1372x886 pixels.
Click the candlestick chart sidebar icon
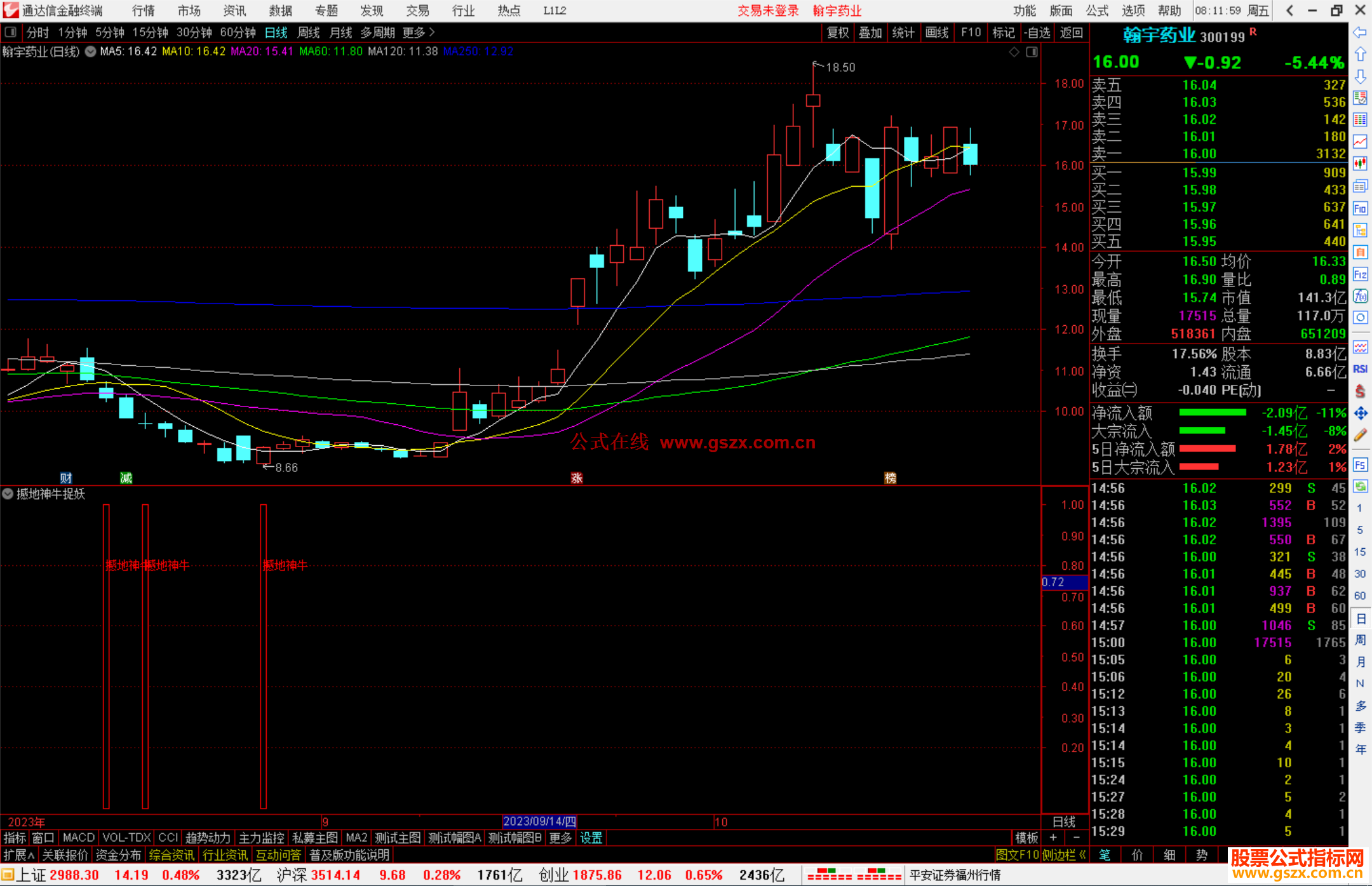click(1360, 164)
